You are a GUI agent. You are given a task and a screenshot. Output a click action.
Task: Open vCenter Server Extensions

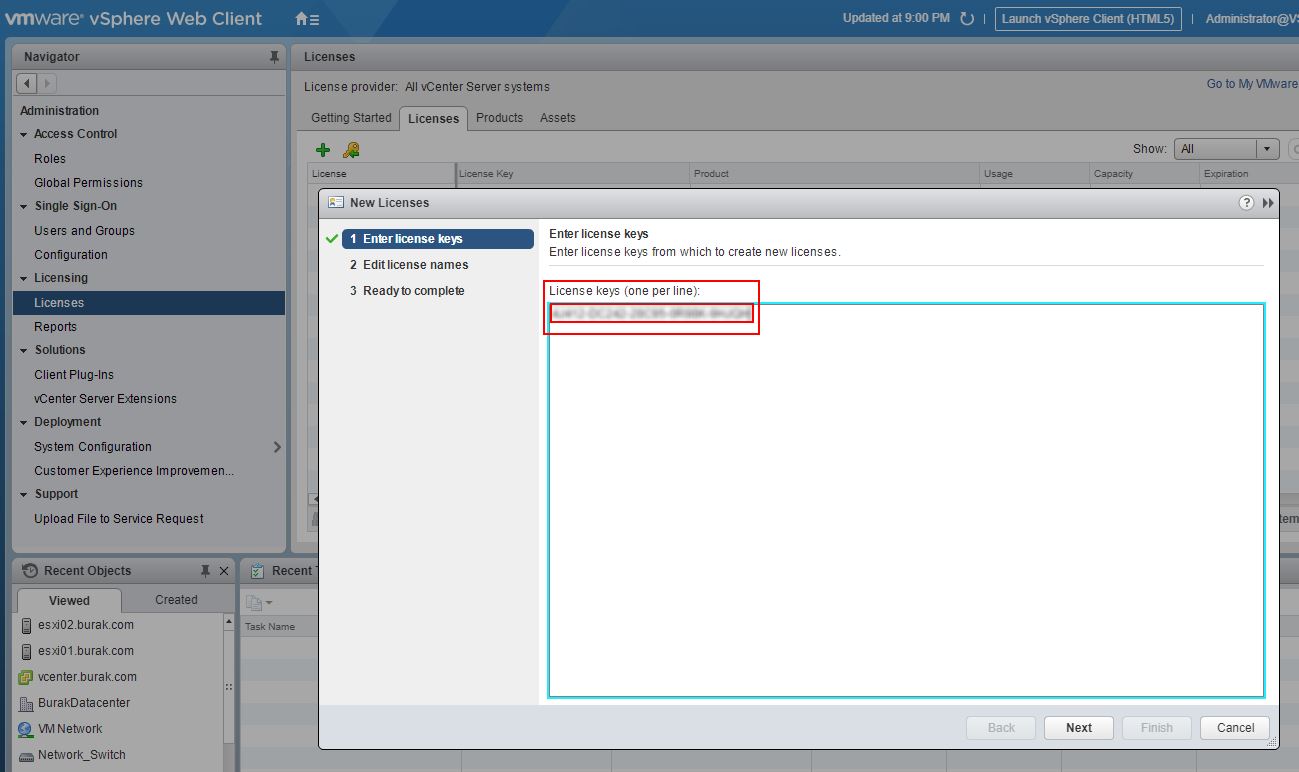click(x=105, y=399)
